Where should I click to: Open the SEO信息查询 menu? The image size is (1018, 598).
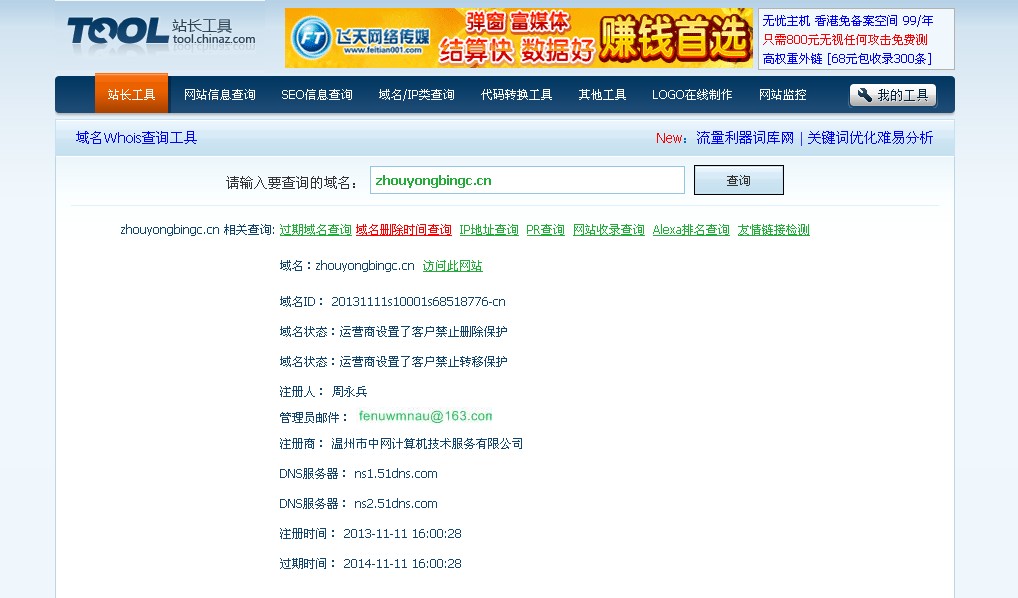click(x=317, y=95)
